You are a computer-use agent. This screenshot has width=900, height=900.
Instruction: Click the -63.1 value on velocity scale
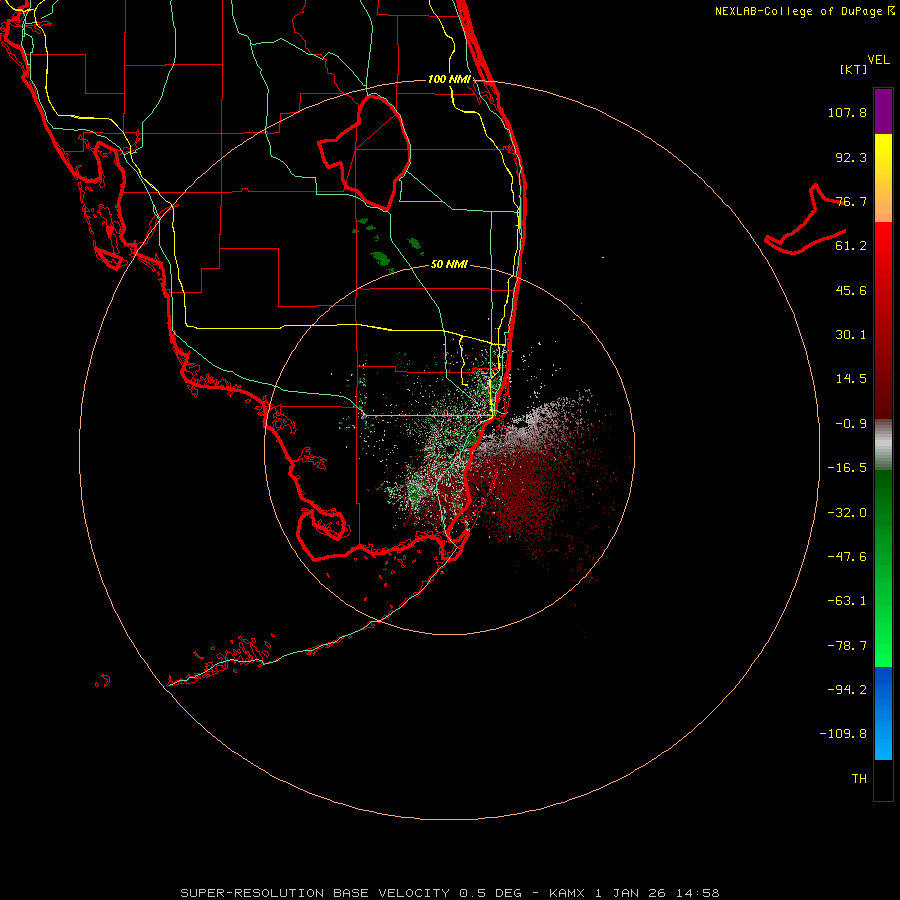(x=847, y=601)
